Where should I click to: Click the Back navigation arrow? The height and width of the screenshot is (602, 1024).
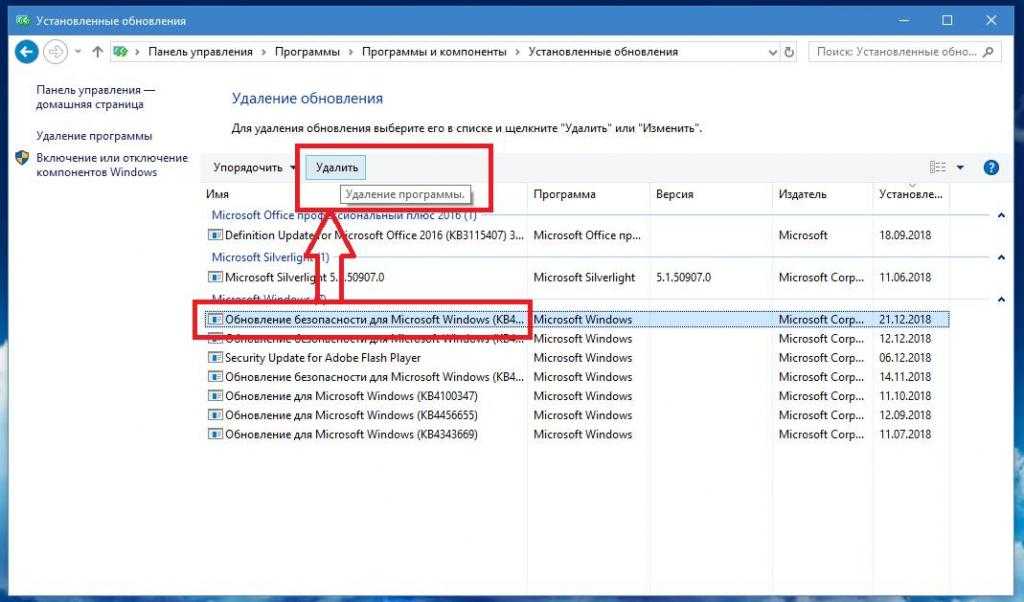[27, 51]
